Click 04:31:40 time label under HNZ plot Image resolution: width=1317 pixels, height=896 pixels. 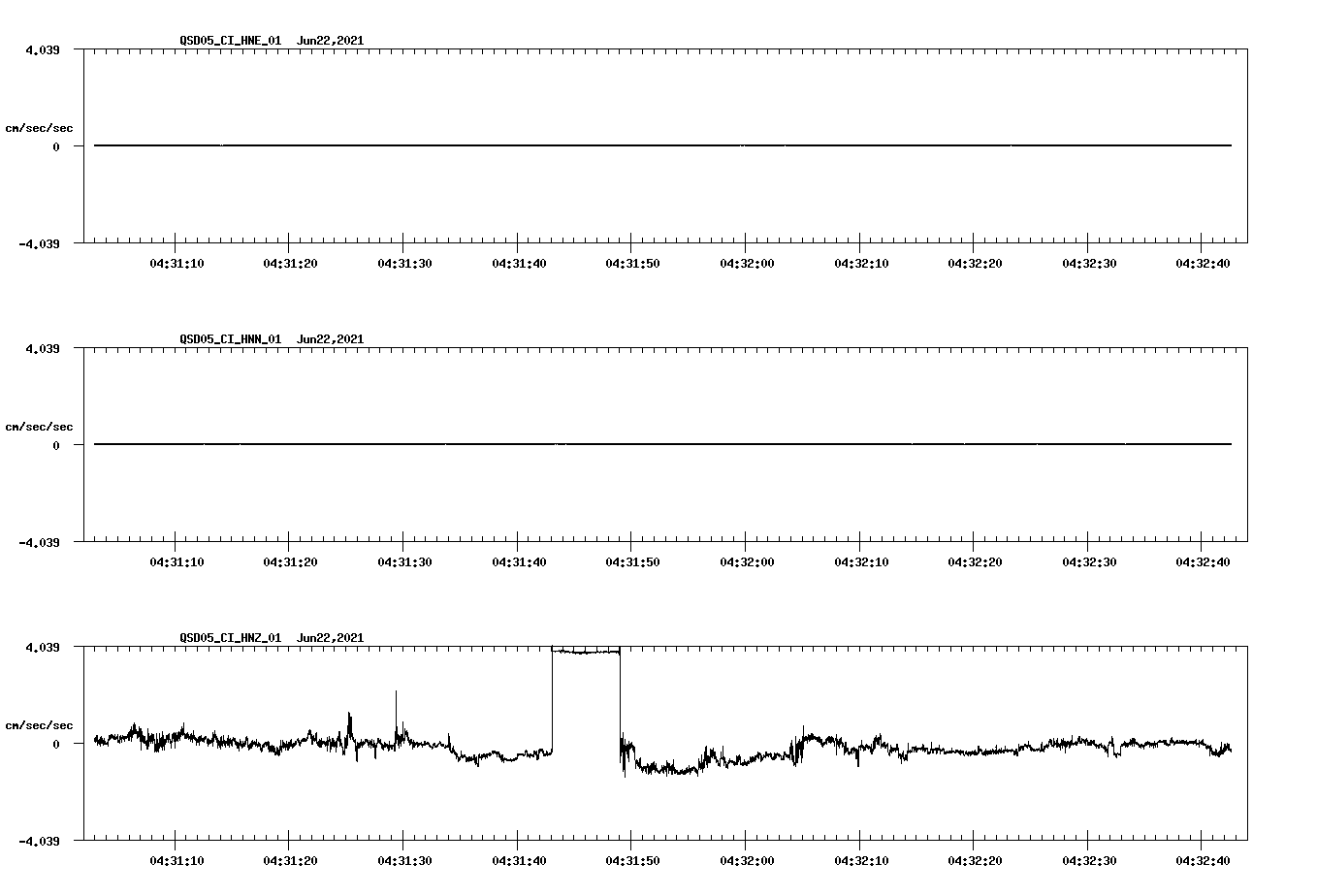click(518, 860)
